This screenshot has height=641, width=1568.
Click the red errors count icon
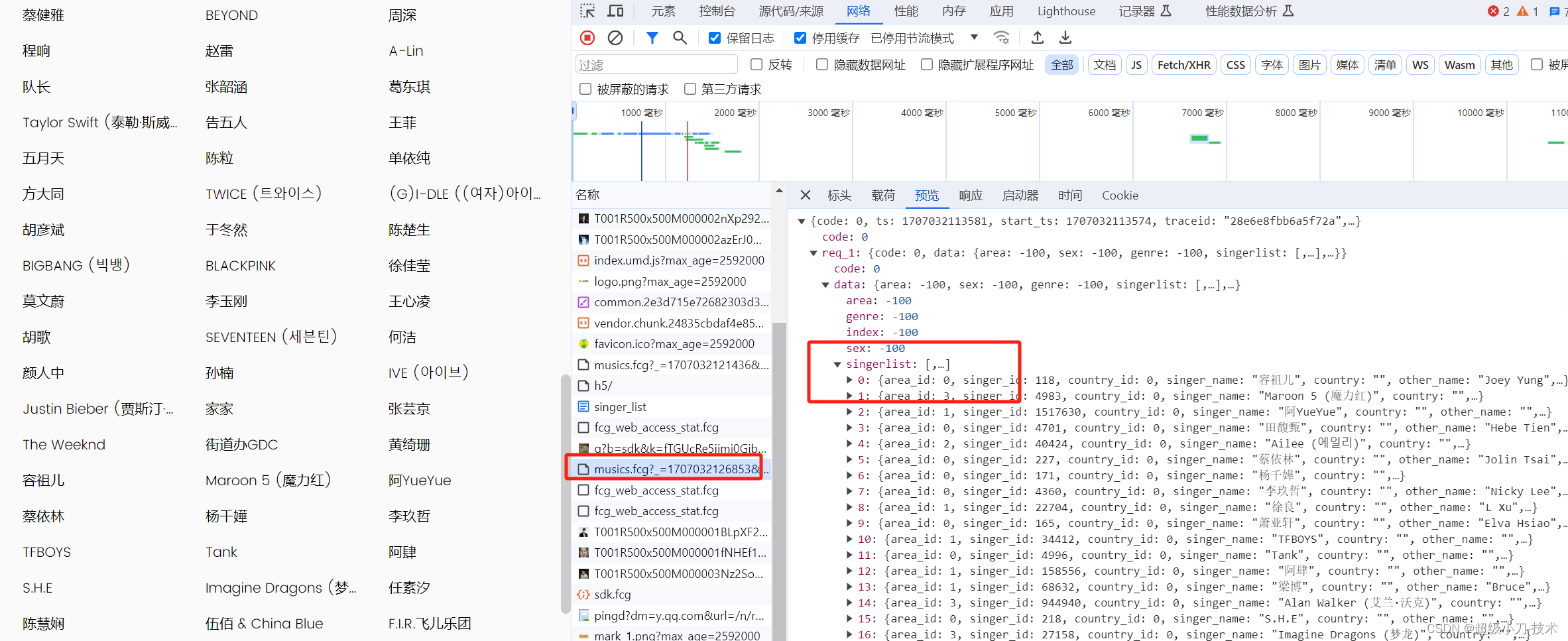[1494, 11]
